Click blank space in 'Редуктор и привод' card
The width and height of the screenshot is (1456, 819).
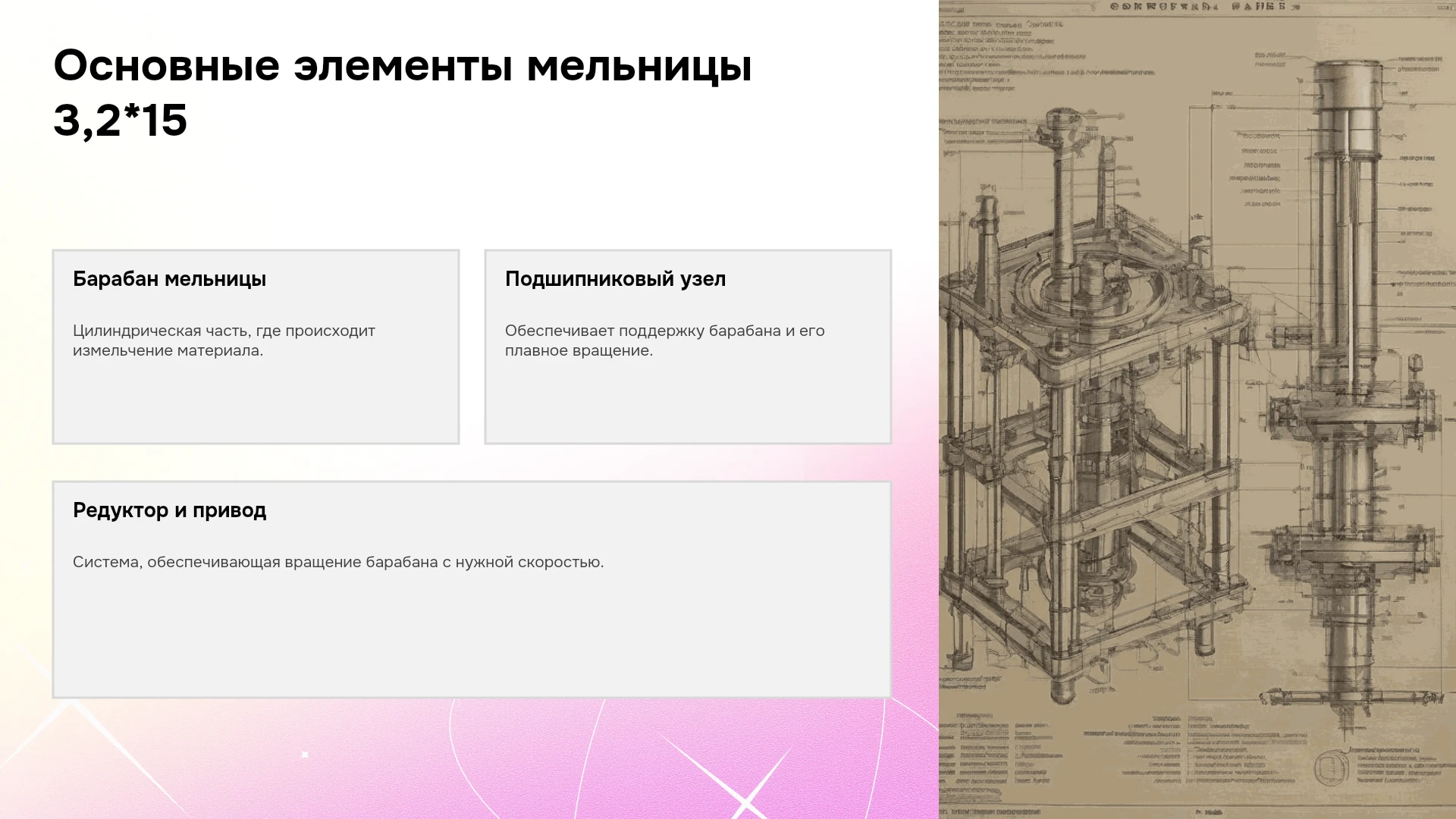point(472,637)
